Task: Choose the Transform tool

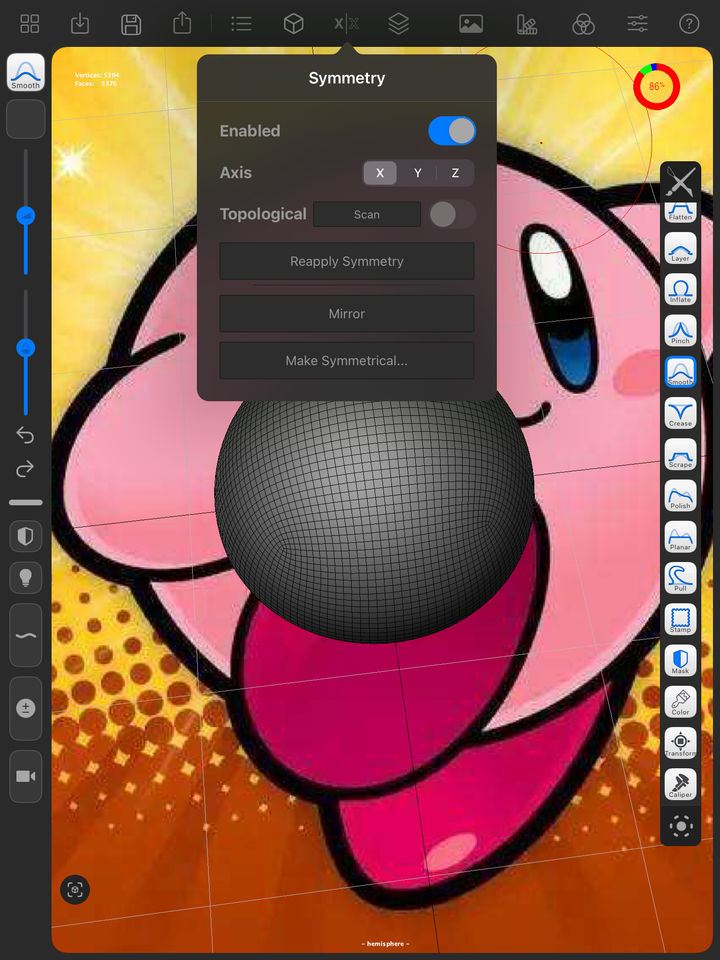Action: coord(680,743)
